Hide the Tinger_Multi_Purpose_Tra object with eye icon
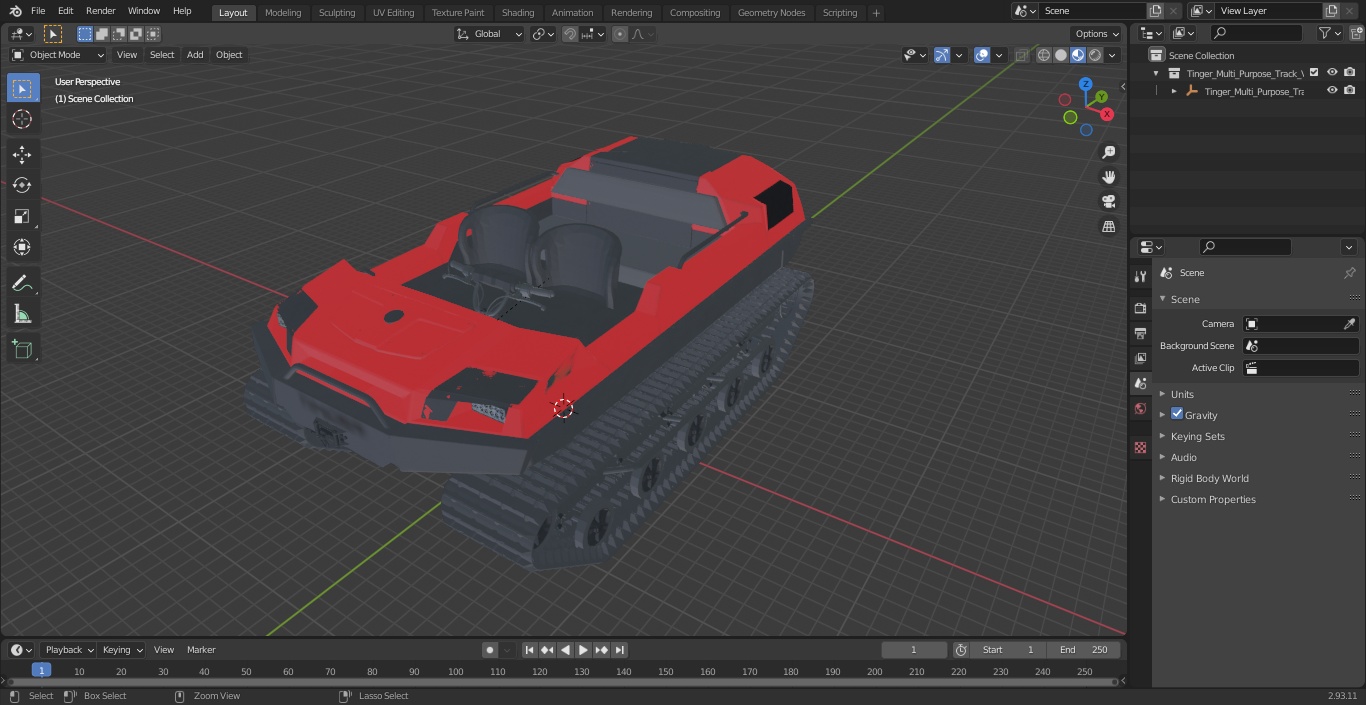 point(1332,90)
